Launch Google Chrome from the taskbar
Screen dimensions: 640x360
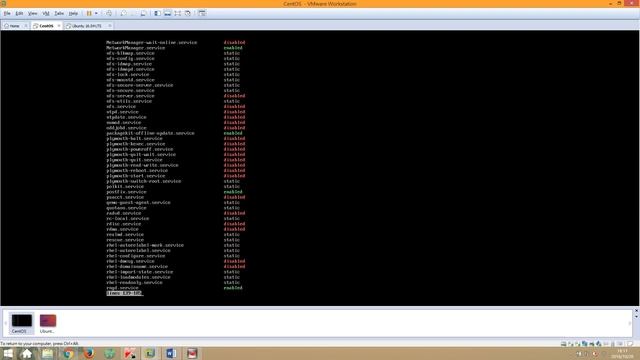(68, 353)
